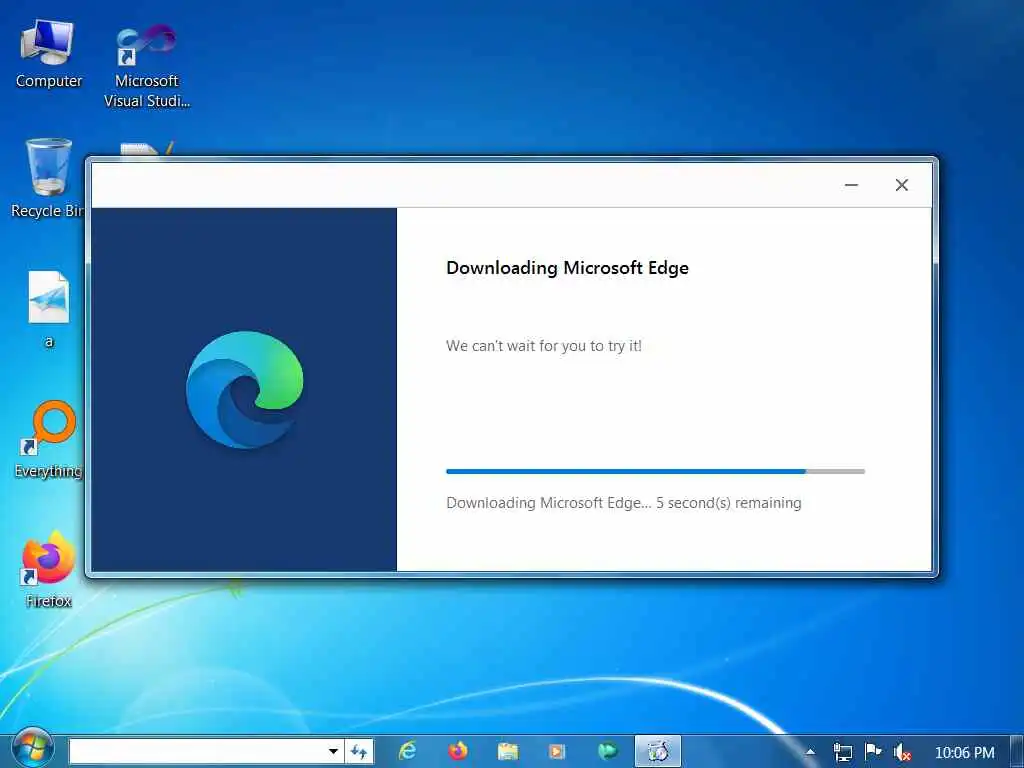This screenshot has width=1024, height=768.
Task: Click 'We can't wait for you to try it!'
Action: [x=544, y=345]
